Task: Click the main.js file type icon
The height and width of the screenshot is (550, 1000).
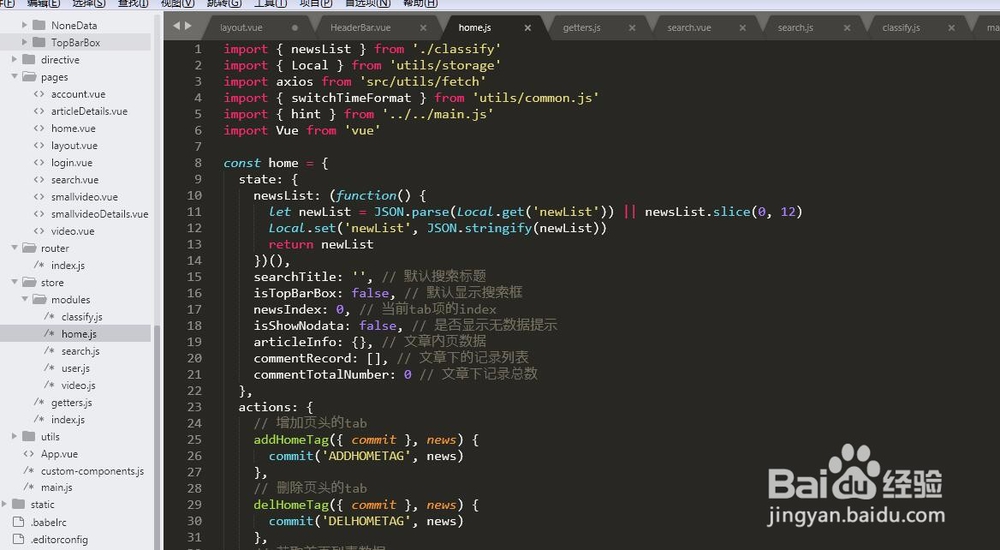Action: [x=29, y=487]
